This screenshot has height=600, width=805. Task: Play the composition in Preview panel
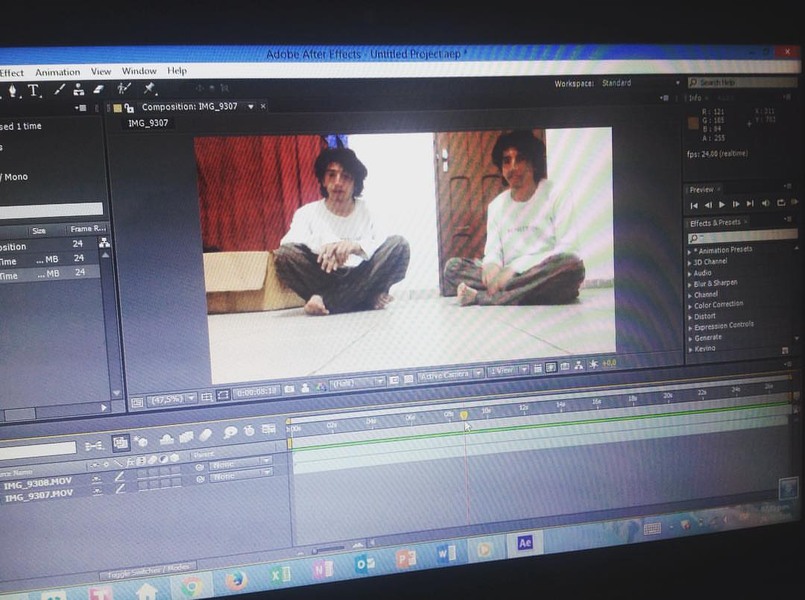721,204
